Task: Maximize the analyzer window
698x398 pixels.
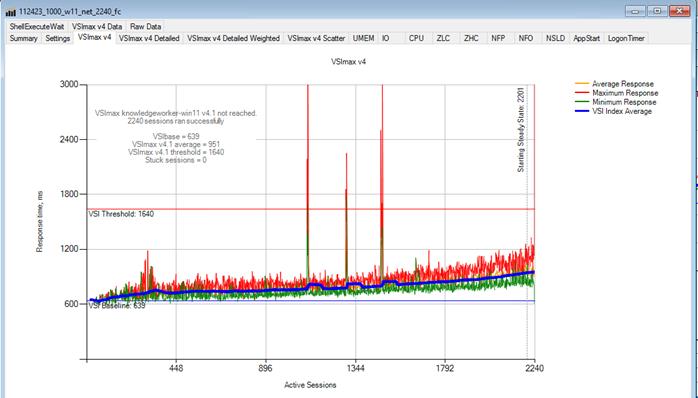Action: [657, 11]
